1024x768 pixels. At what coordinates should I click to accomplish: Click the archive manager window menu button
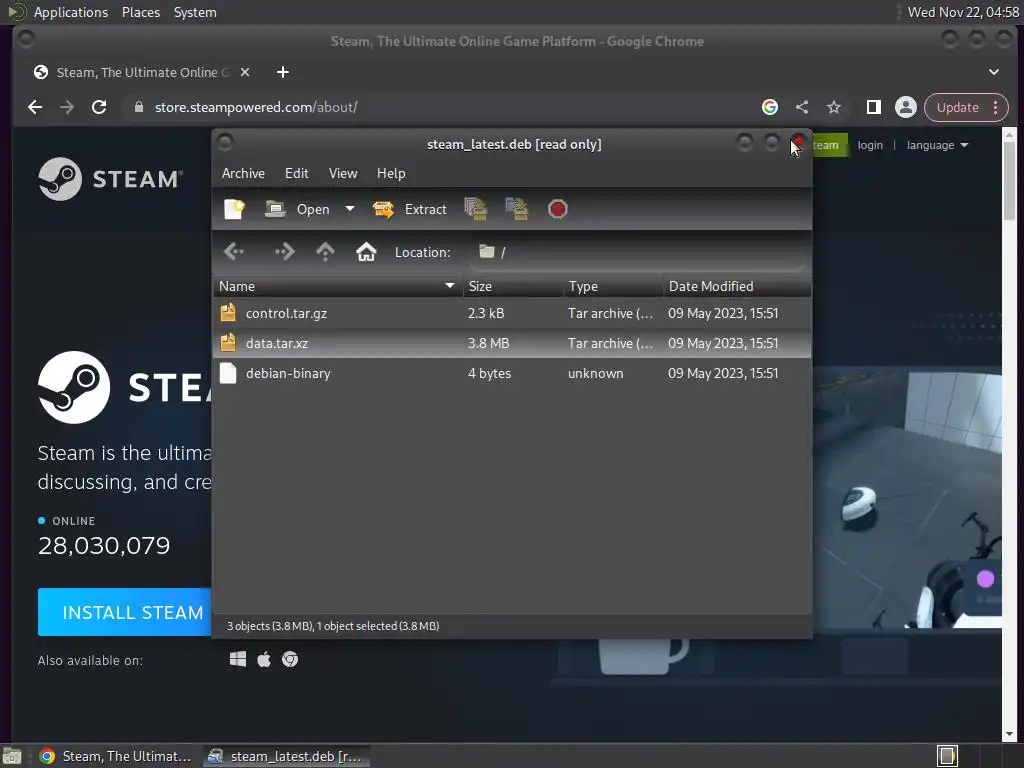point(225,142)
